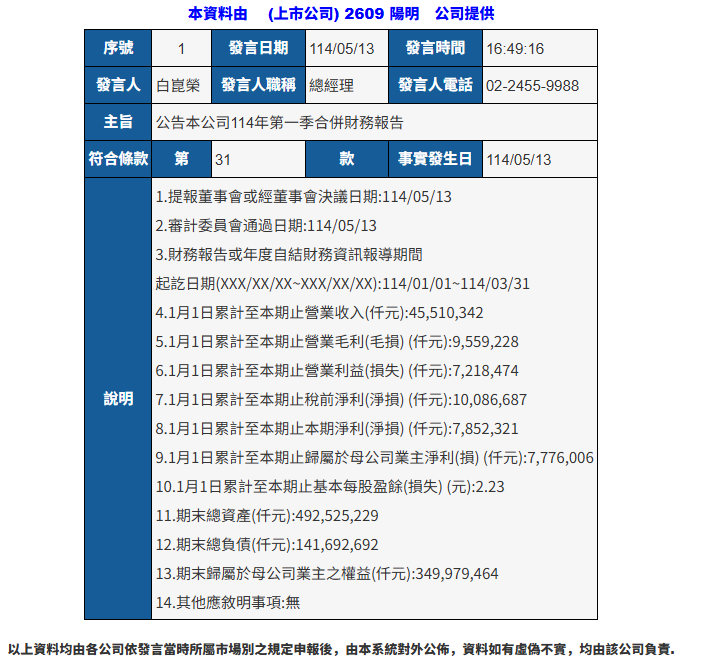
Task: Click the job title 總經理
Action: [x=331, y=86]
